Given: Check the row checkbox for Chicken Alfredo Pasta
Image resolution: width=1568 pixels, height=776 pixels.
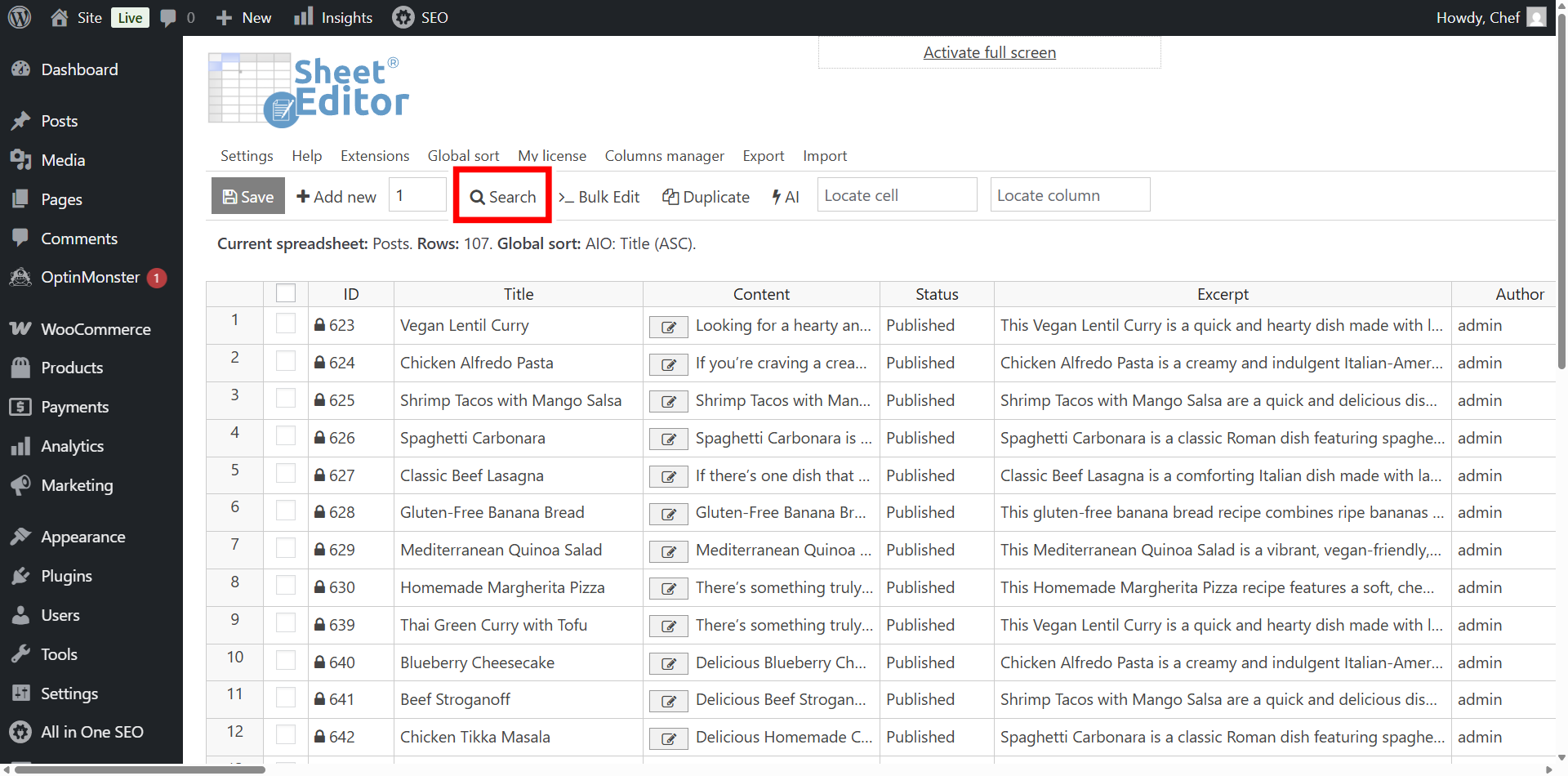Looking at the screenshot, I should point(286,361).
